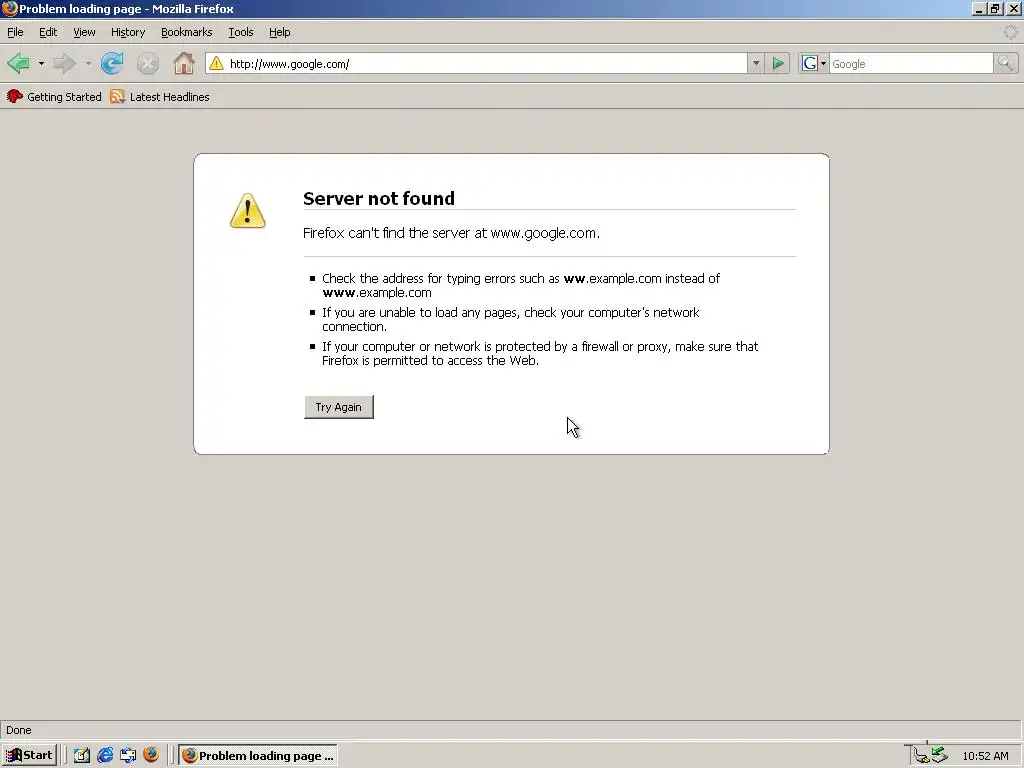Click the Forward arrow button
The image size is (1024, 768).
[x=64, y=63]
